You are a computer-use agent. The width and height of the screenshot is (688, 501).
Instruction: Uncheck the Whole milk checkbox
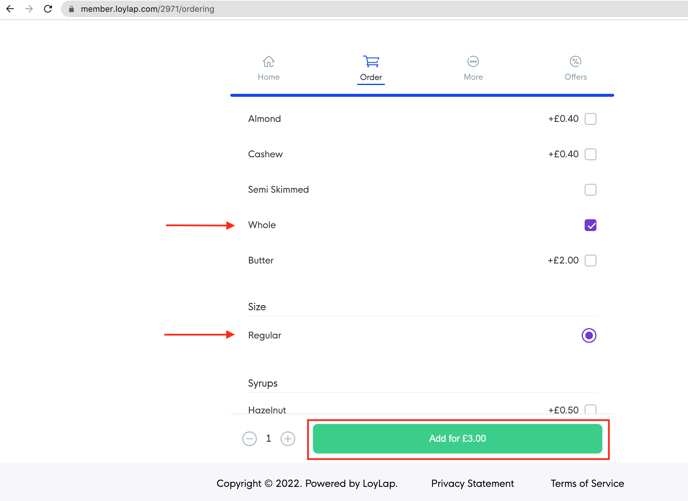(x=591, y=225)
